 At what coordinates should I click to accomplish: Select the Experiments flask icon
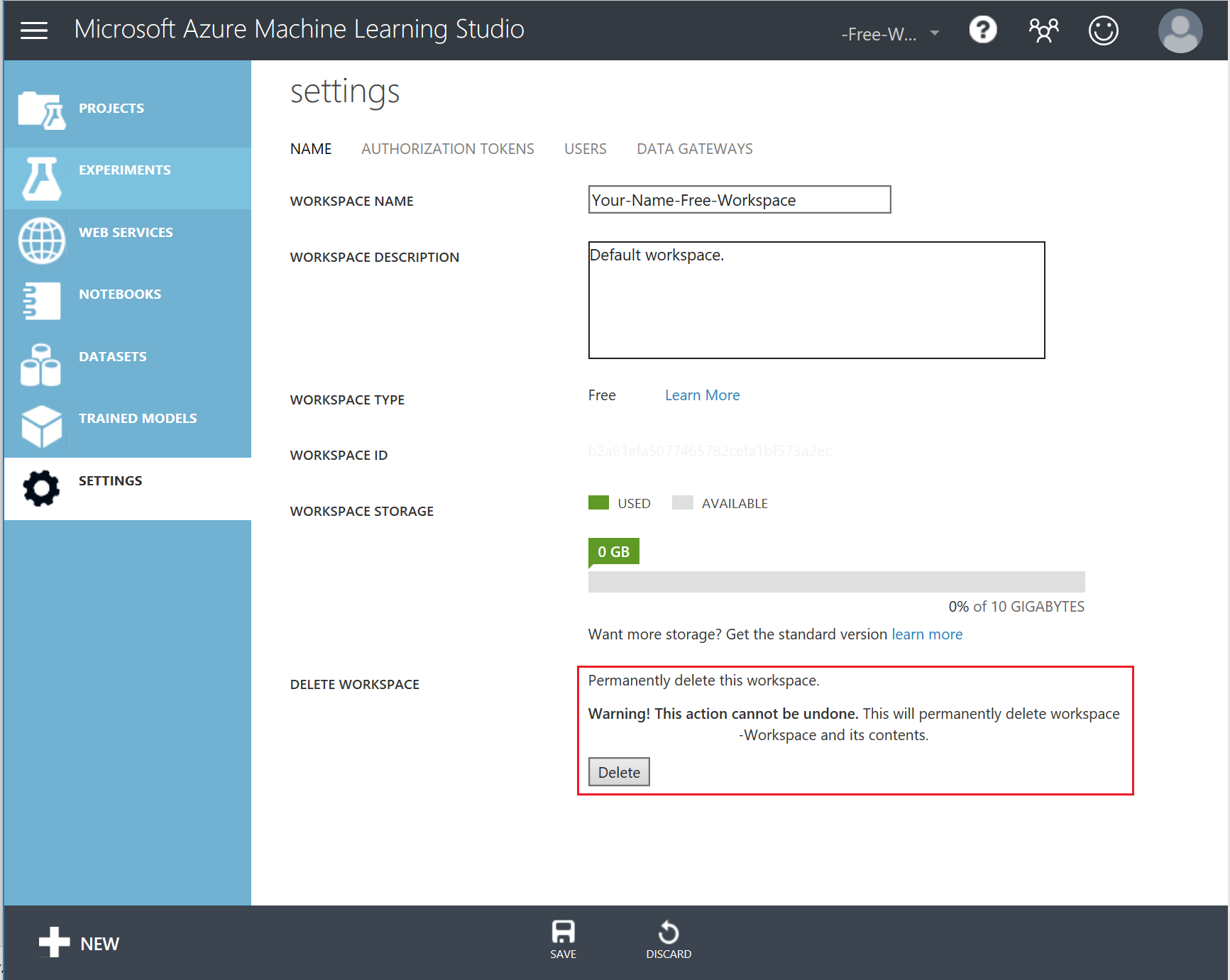(x=40, y=178)
